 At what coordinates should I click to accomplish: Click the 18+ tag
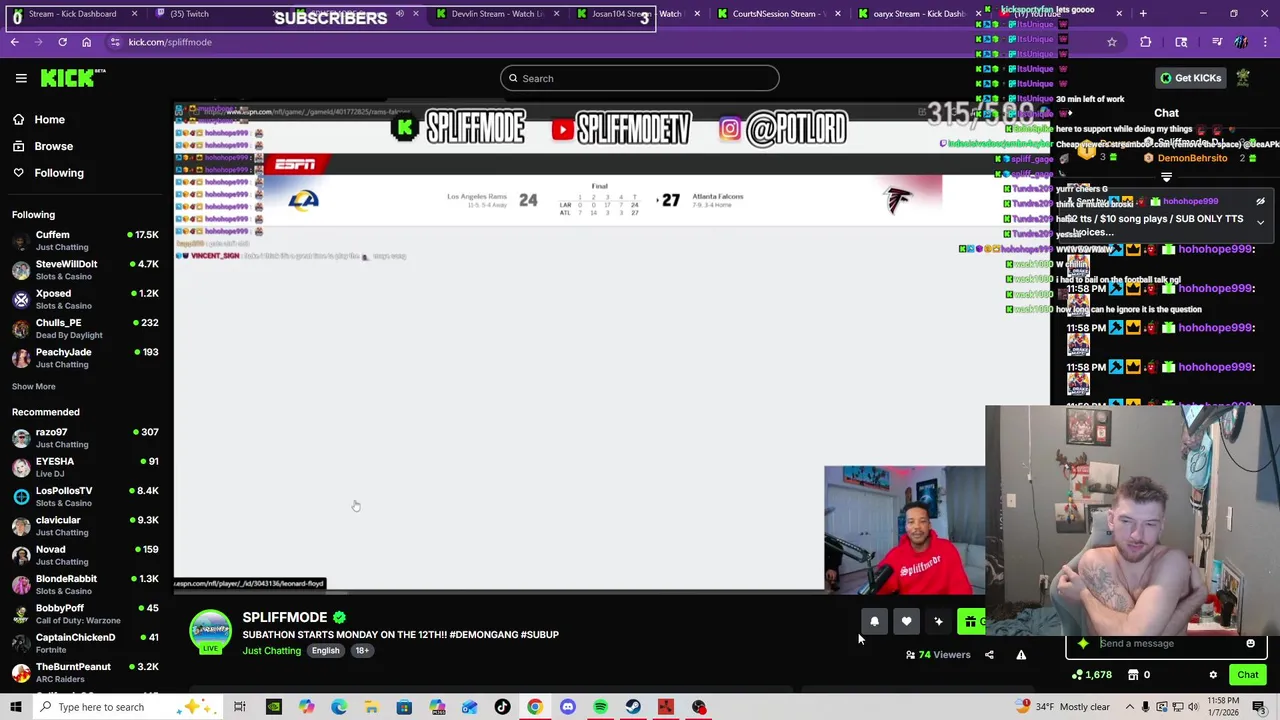pos(362,651)
